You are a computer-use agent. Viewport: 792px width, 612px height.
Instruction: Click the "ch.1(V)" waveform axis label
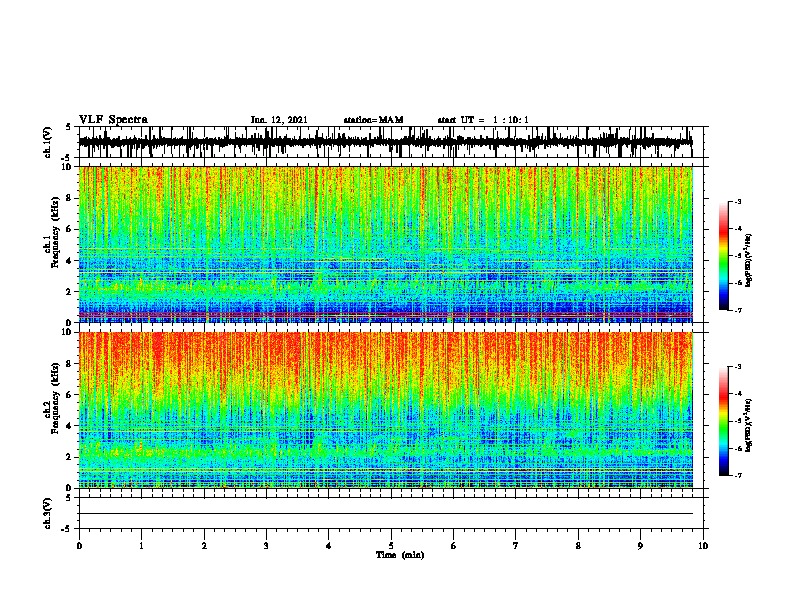48,142
